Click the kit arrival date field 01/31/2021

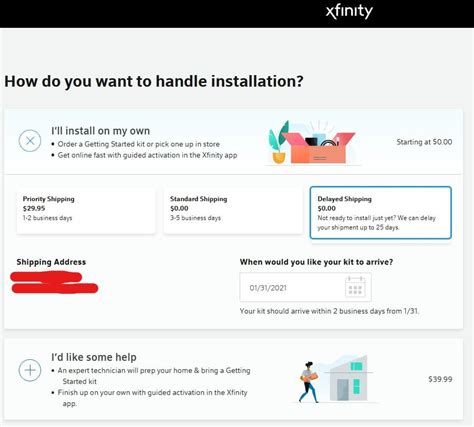point(305,287)
